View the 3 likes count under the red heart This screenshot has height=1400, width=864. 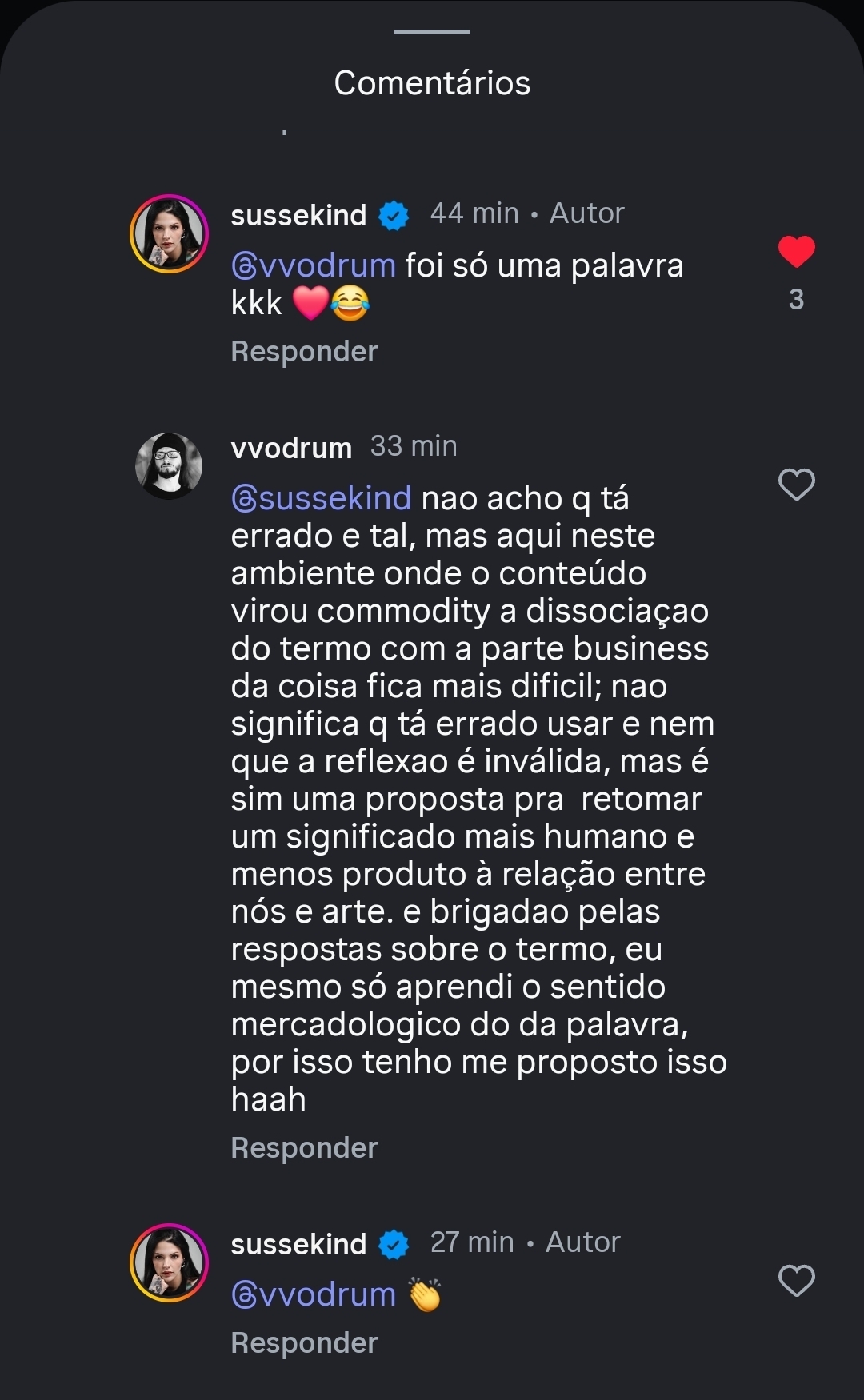(796, 300)
